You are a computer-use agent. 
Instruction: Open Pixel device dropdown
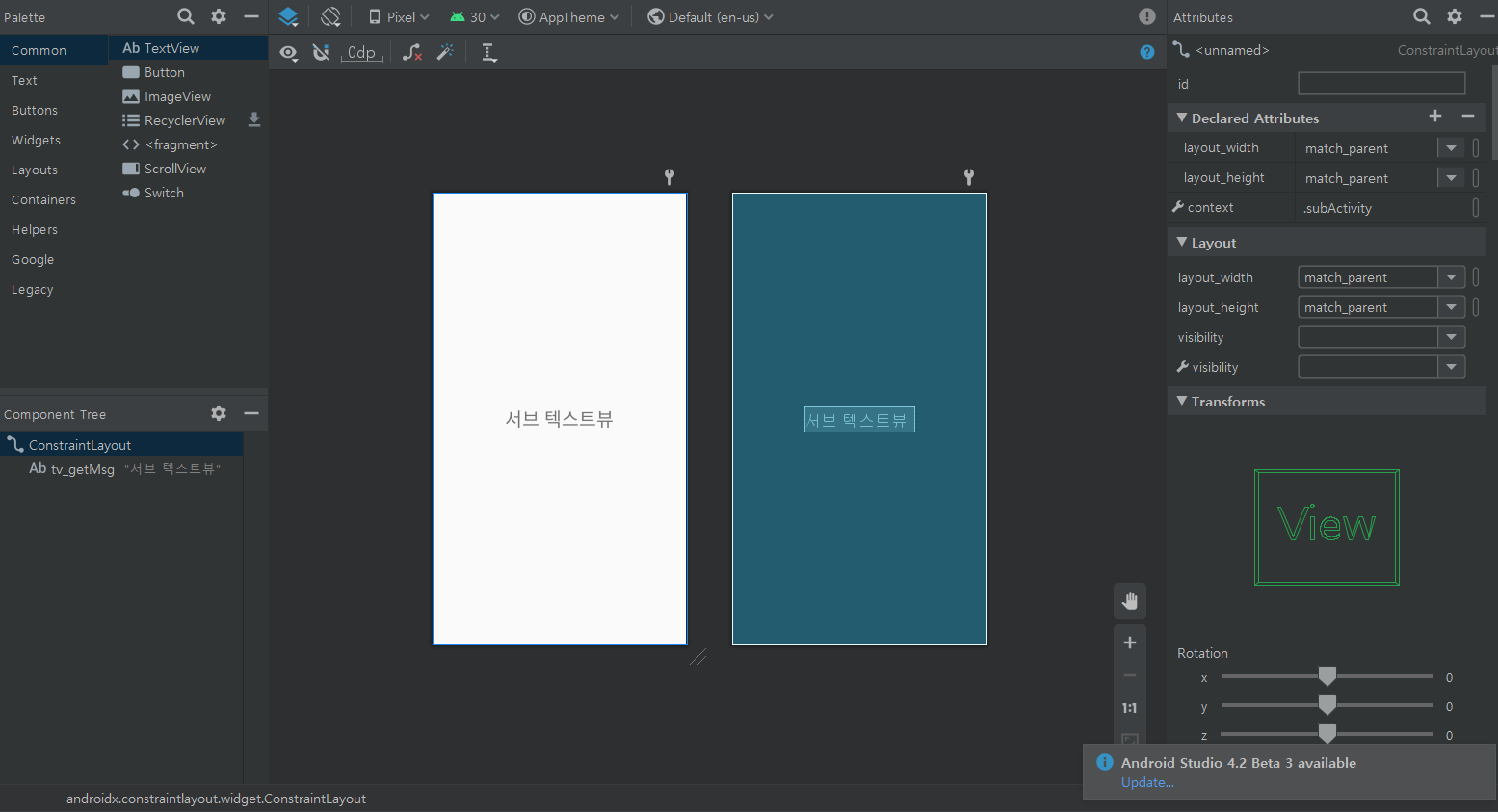pyautogui.click(x=399, y=17)
